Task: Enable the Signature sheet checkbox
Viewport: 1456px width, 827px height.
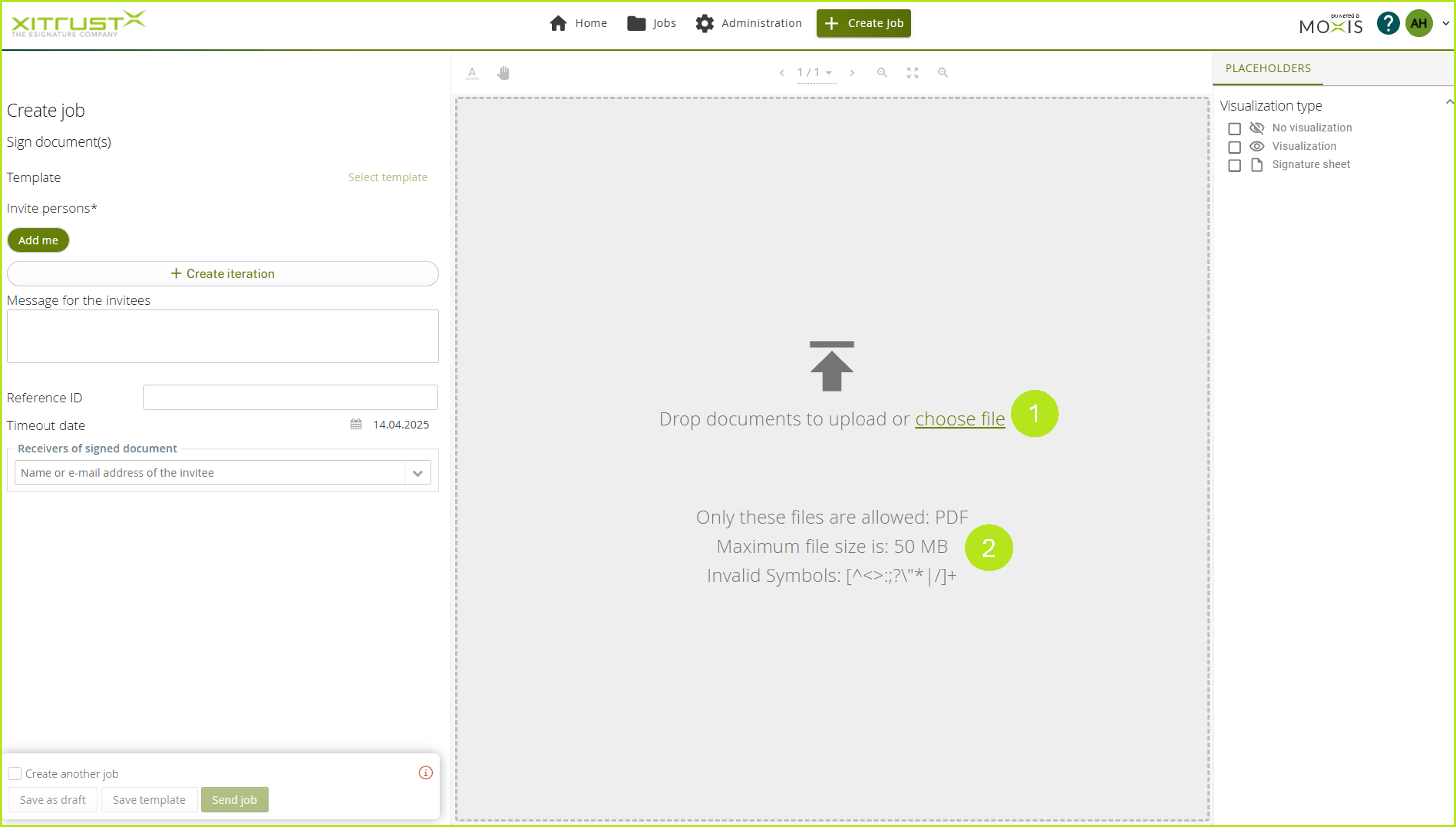Action: (1234, 165)
